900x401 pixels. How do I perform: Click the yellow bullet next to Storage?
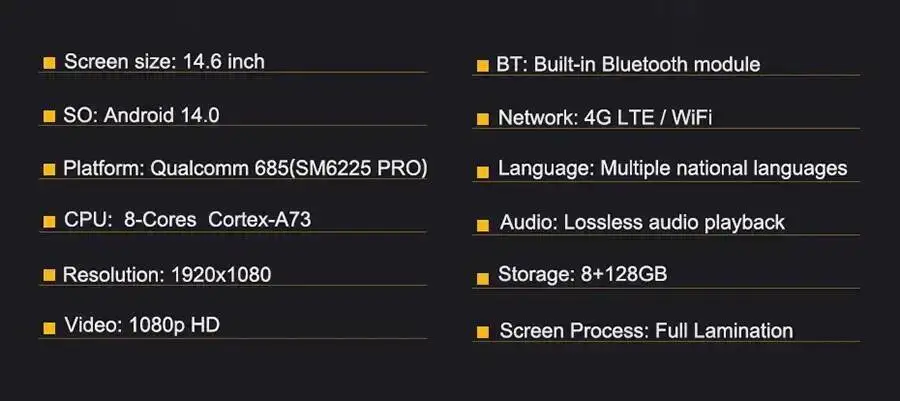point(483,278)
